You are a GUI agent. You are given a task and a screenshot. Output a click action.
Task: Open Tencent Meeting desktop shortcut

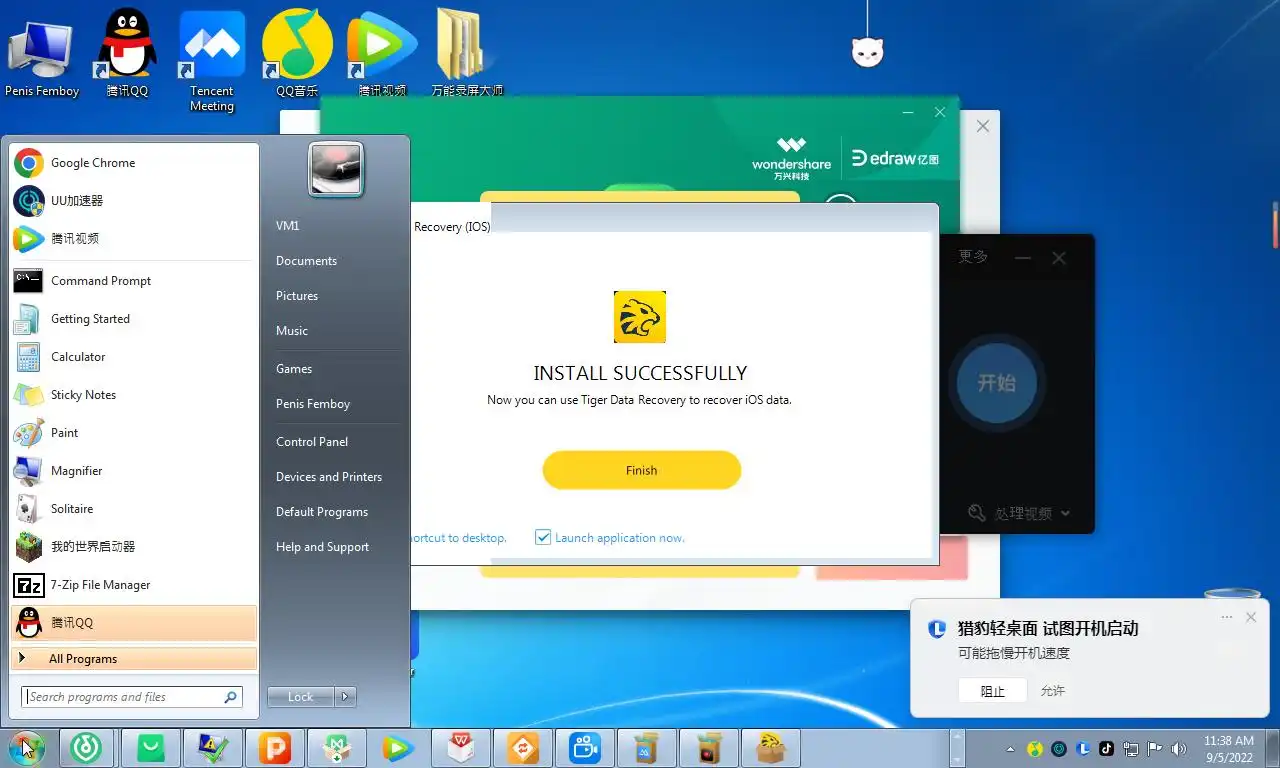[x=212, y=60]
